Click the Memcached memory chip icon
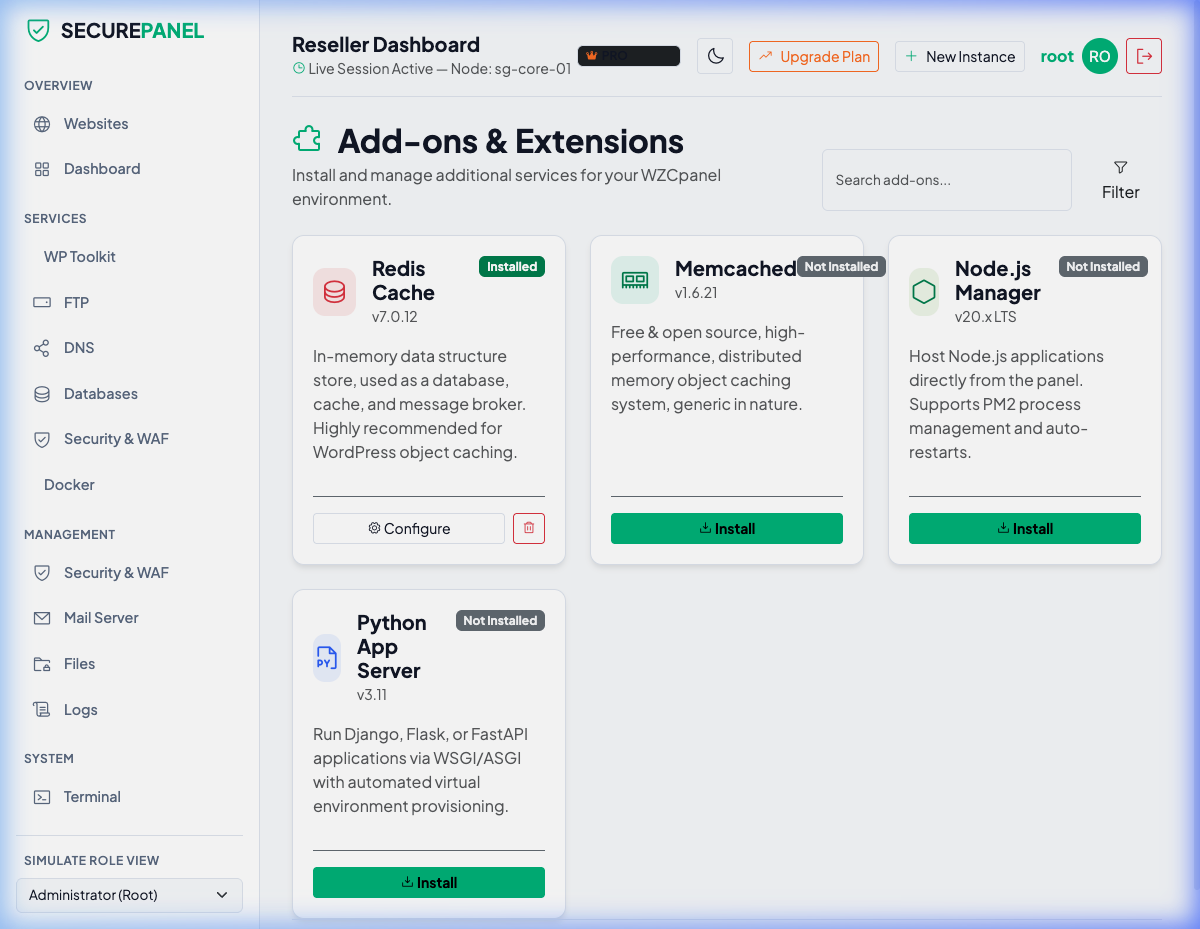The width and height of the screenshot is (1200, 929). [x=635, y=280]
